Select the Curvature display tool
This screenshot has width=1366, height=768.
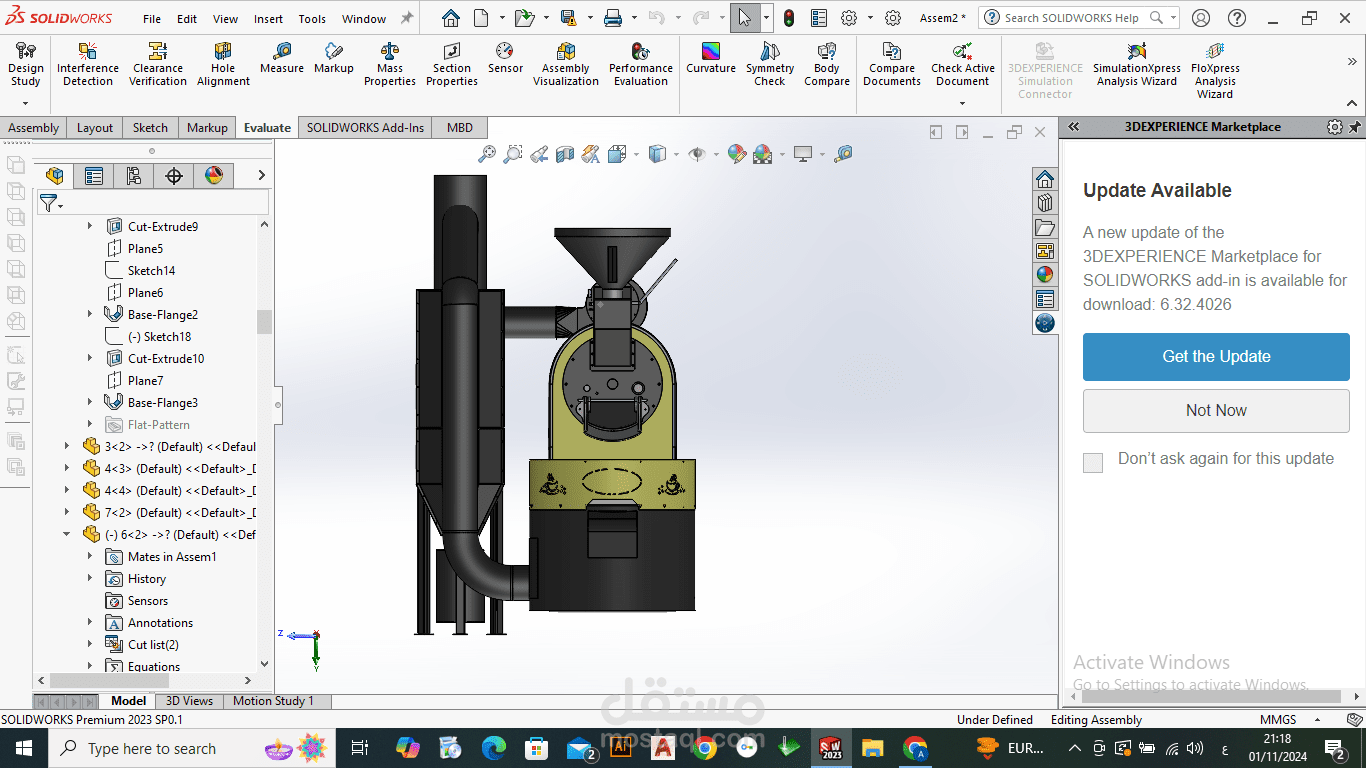[711, 59]
